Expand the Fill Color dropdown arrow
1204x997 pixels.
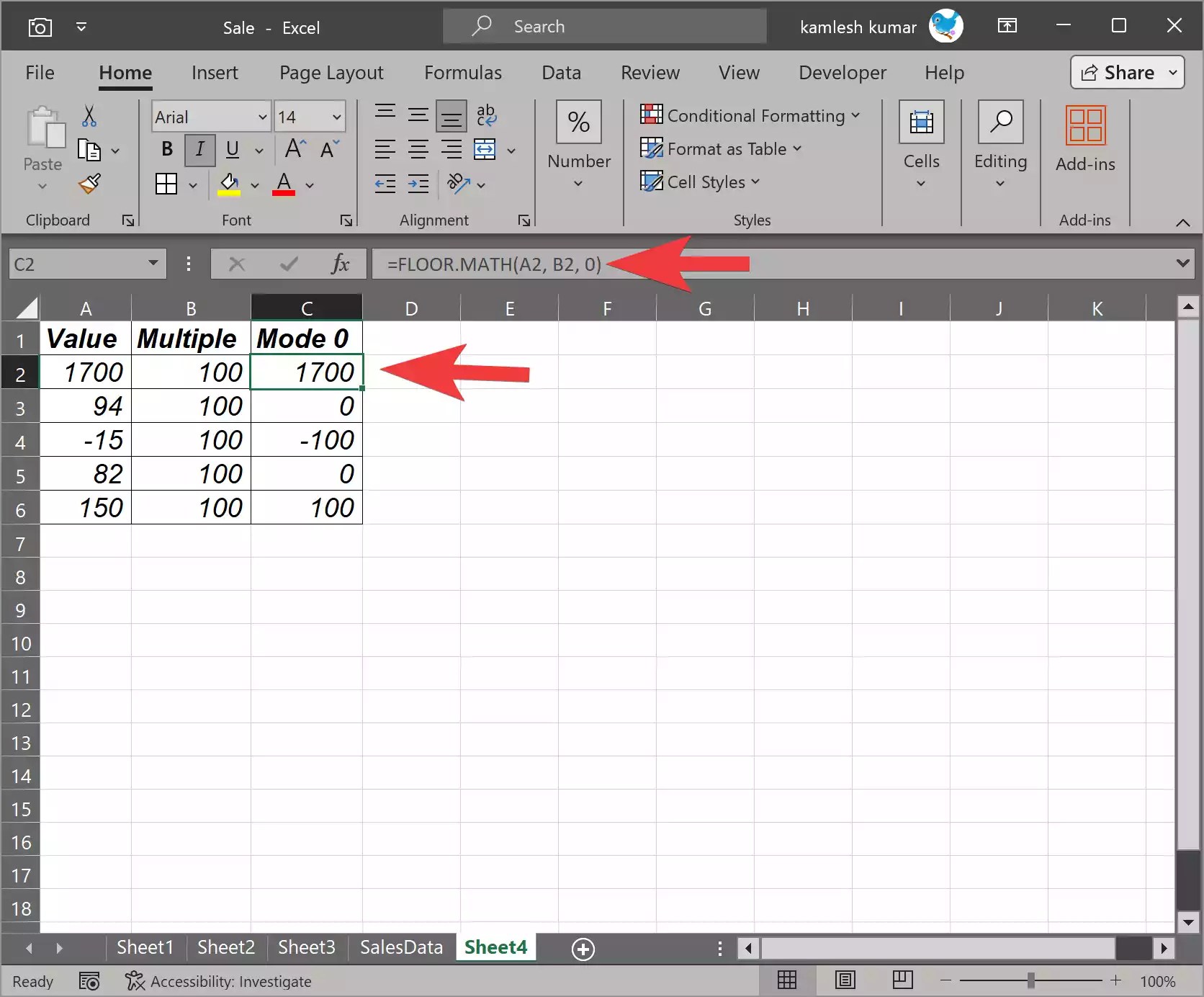click(254, 185)
